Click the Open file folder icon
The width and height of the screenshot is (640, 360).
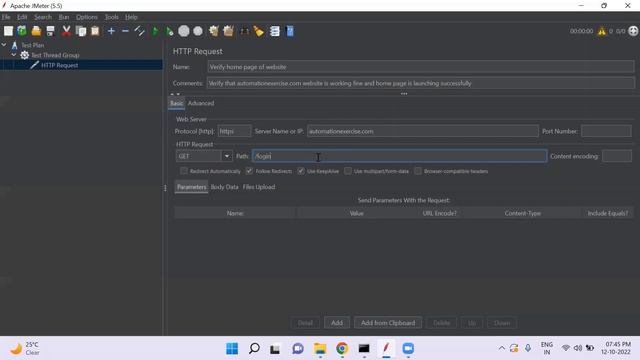(x=36, y=31)
